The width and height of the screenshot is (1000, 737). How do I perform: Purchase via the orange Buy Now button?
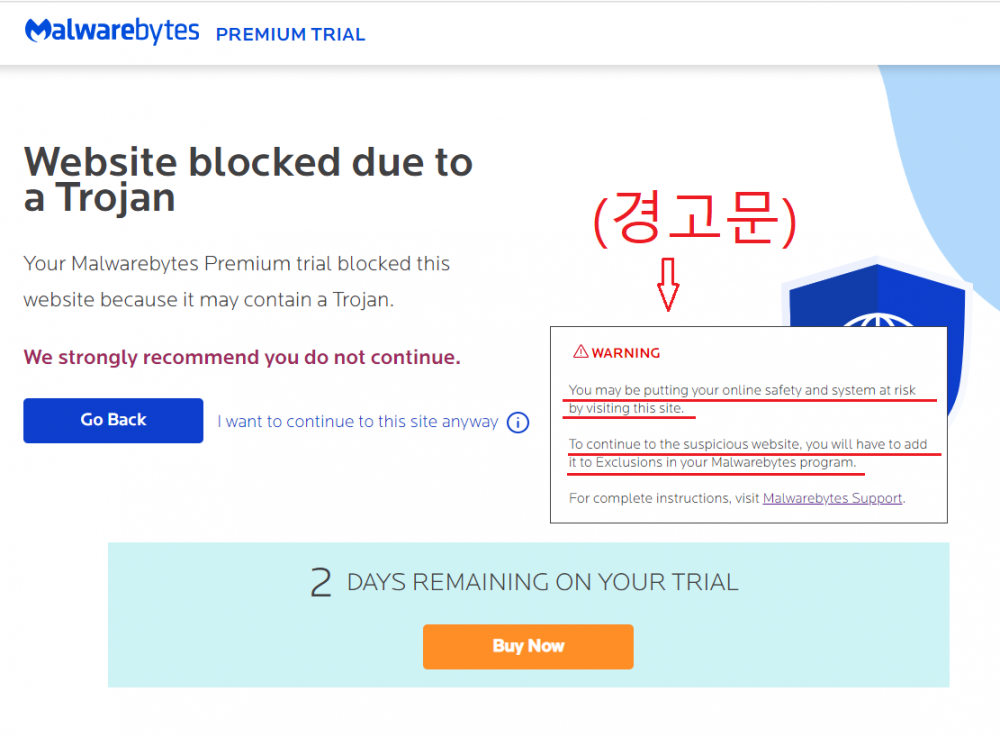528,646
